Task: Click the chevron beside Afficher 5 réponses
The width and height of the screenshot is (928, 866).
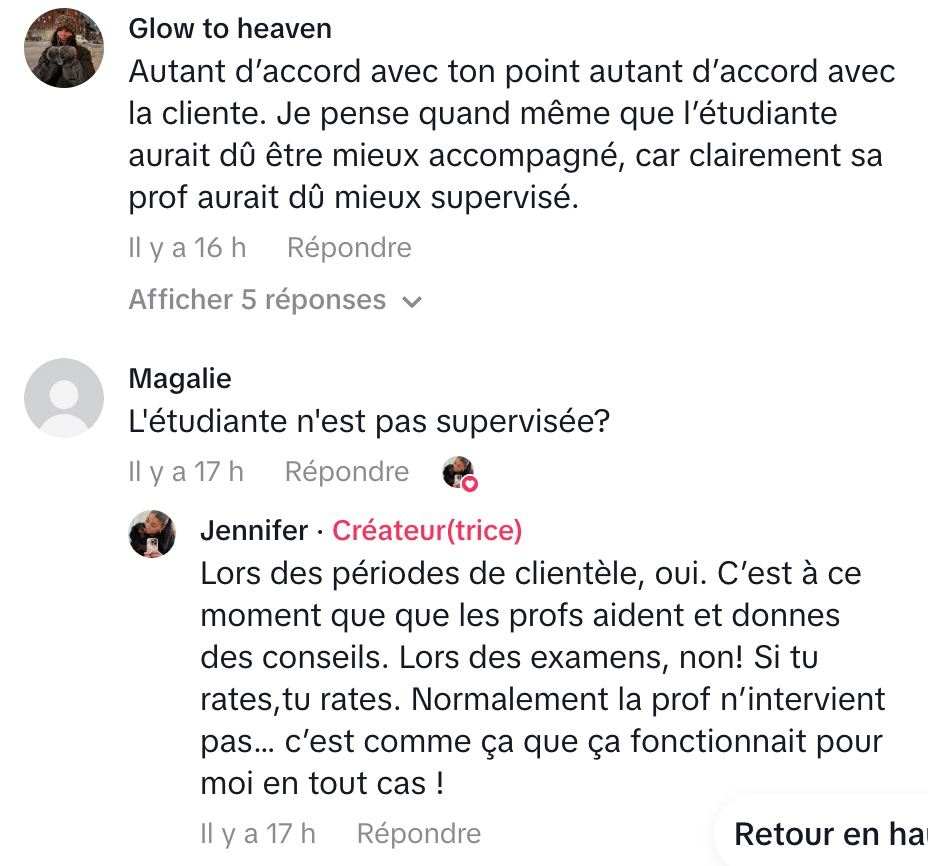Action: coord(411,302)
